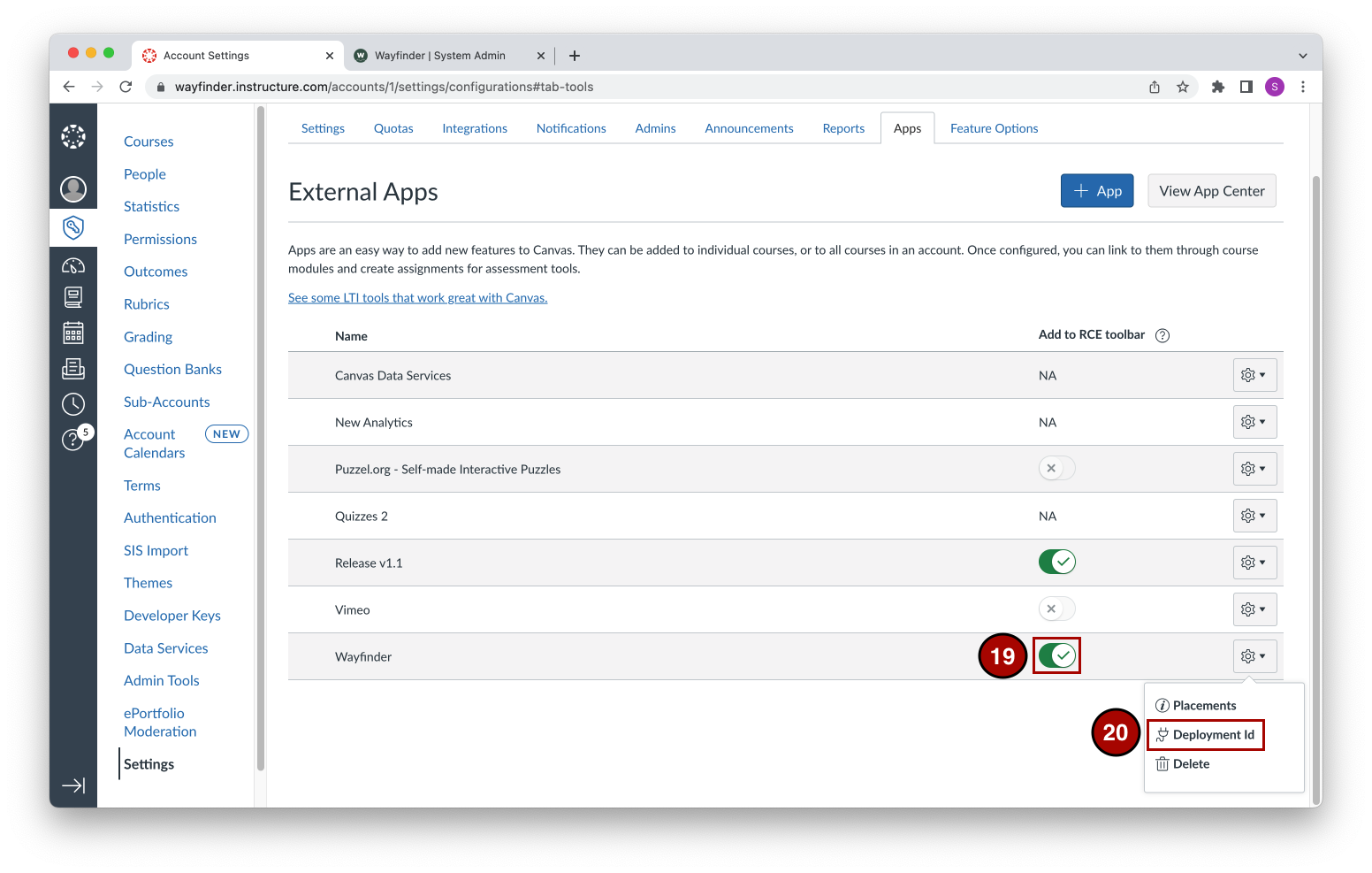The height and width of the screenshot is (873, 1372).
Task: Expand the global navigation with the arrow icon
Action: point(73,785)
